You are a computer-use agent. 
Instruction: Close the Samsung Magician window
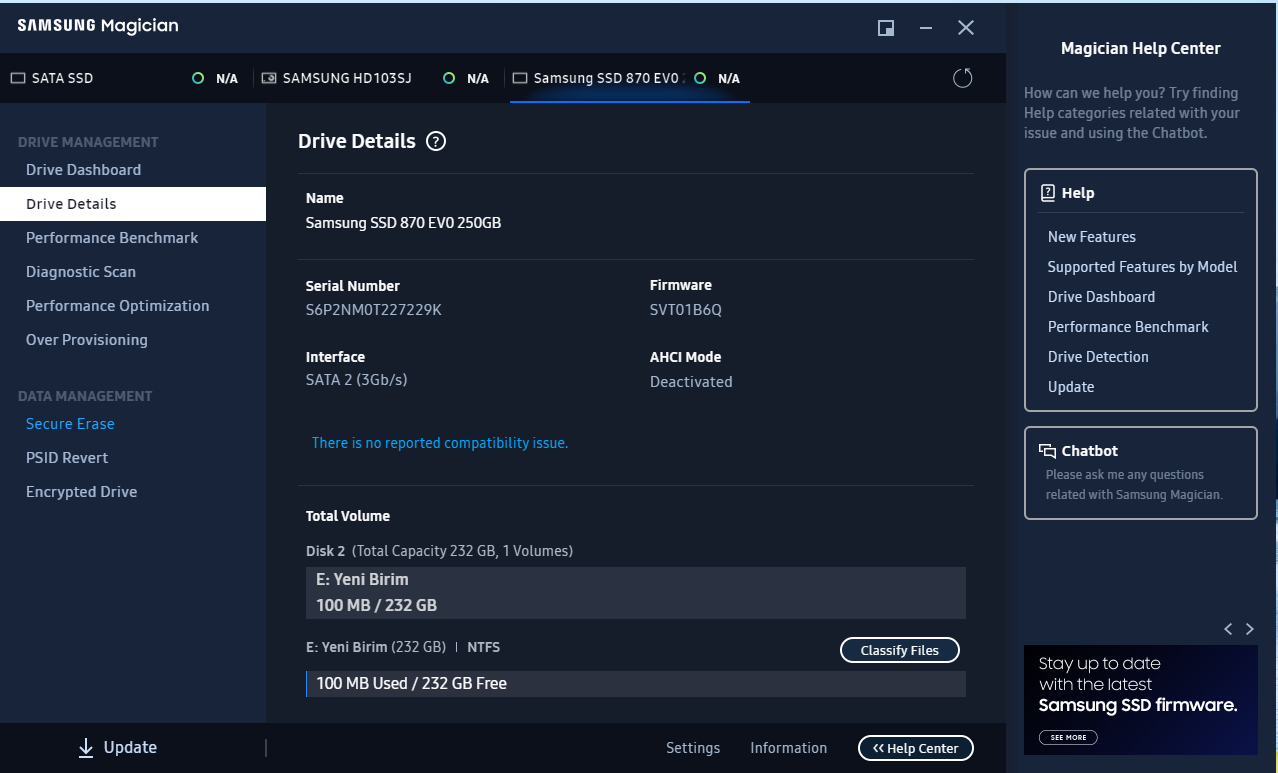(966, 28)
